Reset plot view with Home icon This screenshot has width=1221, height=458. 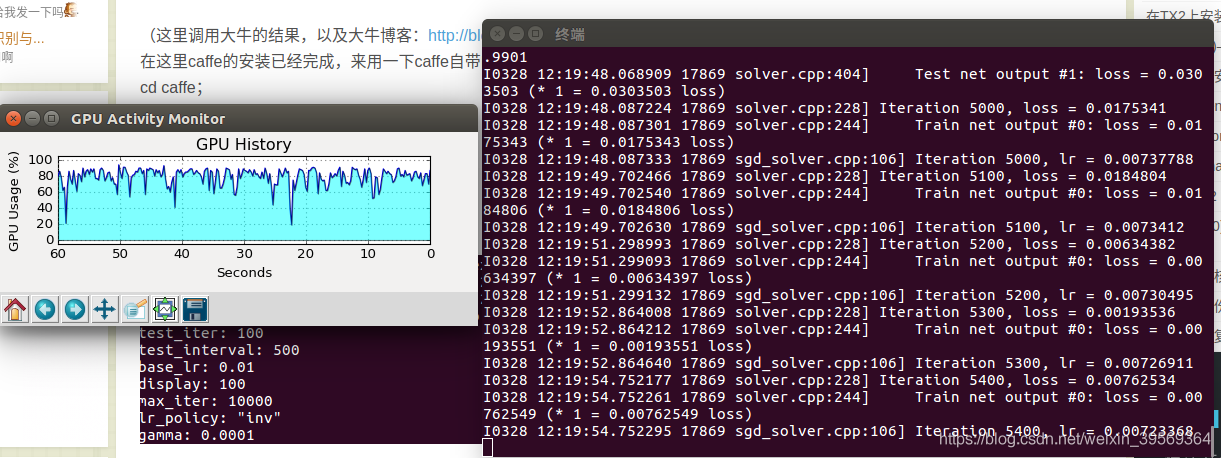point(15,309)
